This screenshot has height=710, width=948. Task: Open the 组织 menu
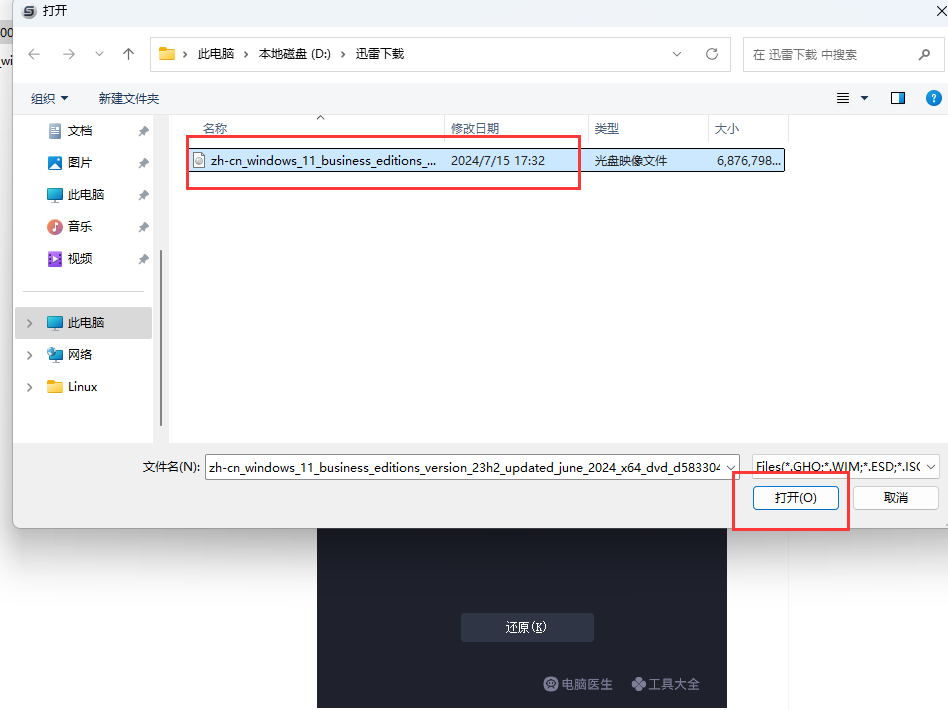(x=49, y=98)
